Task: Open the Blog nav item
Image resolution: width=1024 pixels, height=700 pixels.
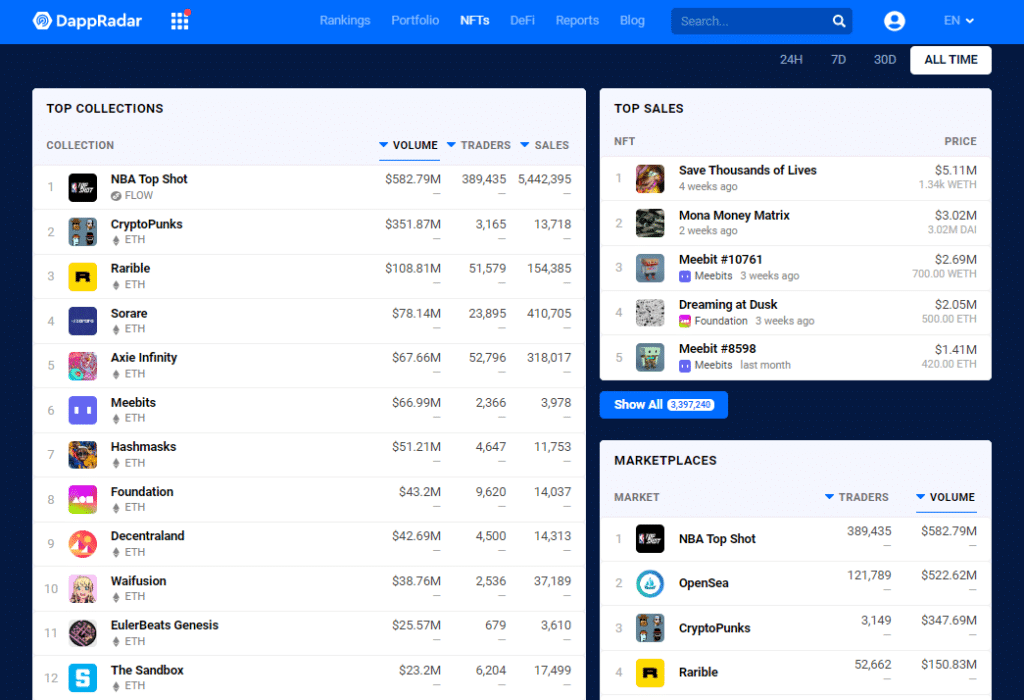Action: pos(632,20)
